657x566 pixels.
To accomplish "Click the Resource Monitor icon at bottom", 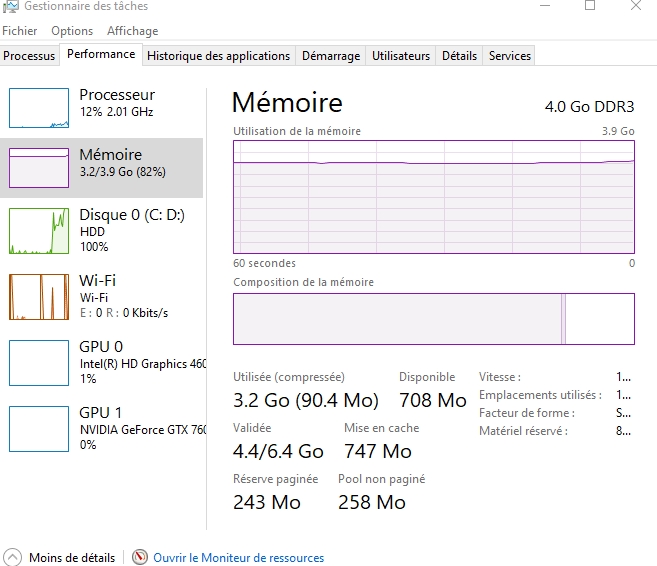I will click(x=140, y=557).
